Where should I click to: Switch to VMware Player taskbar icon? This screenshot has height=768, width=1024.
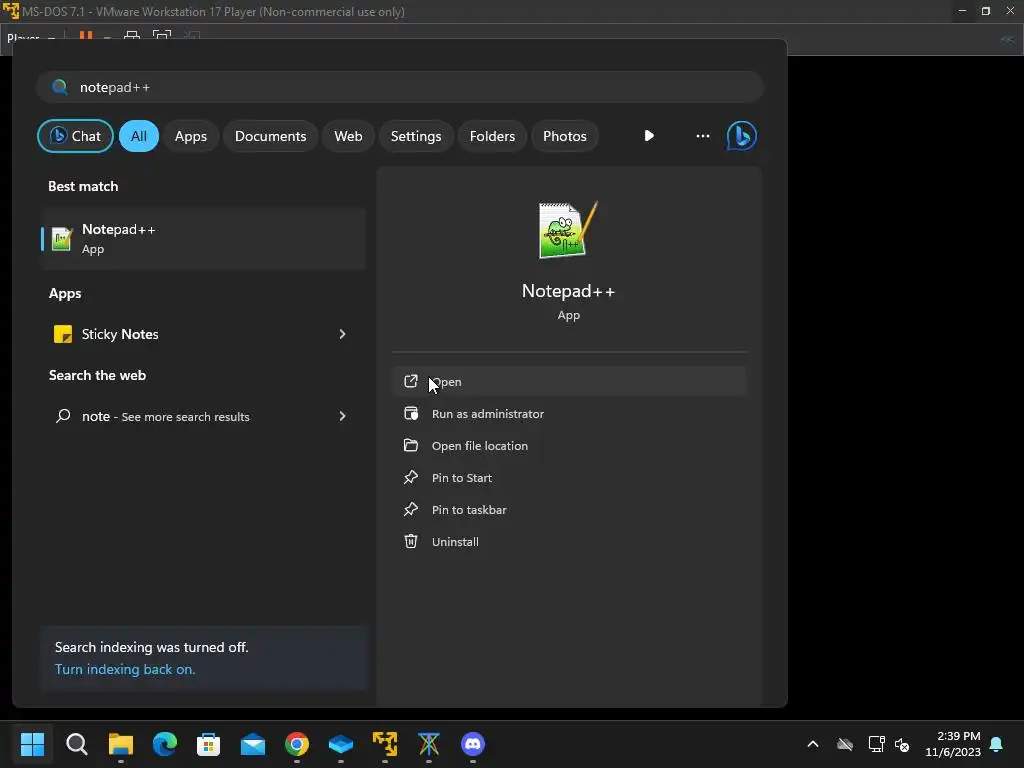[385, 744]
